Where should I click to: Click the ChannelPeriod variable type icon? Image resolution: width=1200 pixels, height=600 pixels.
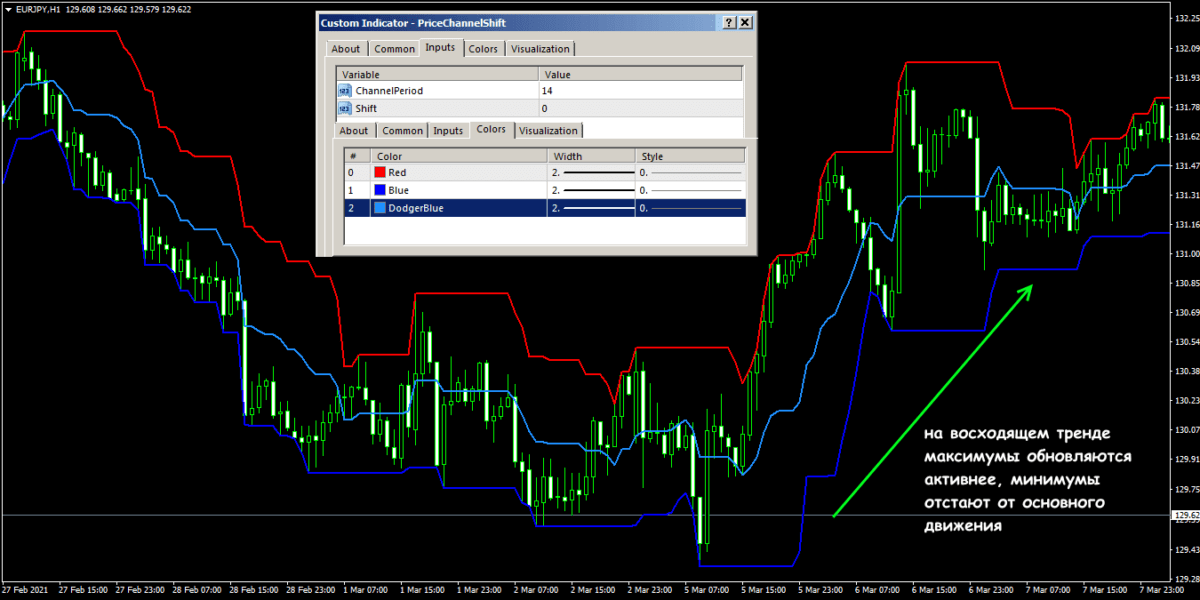[345, 91]
